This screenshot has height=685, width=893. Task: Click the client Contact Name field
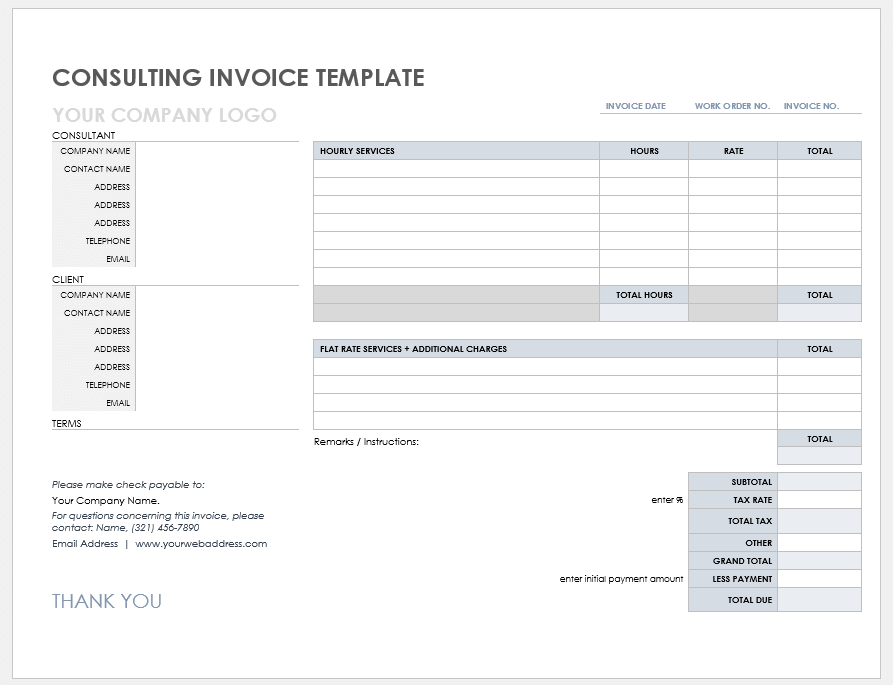pyautogui.click(x=216, y=313)
